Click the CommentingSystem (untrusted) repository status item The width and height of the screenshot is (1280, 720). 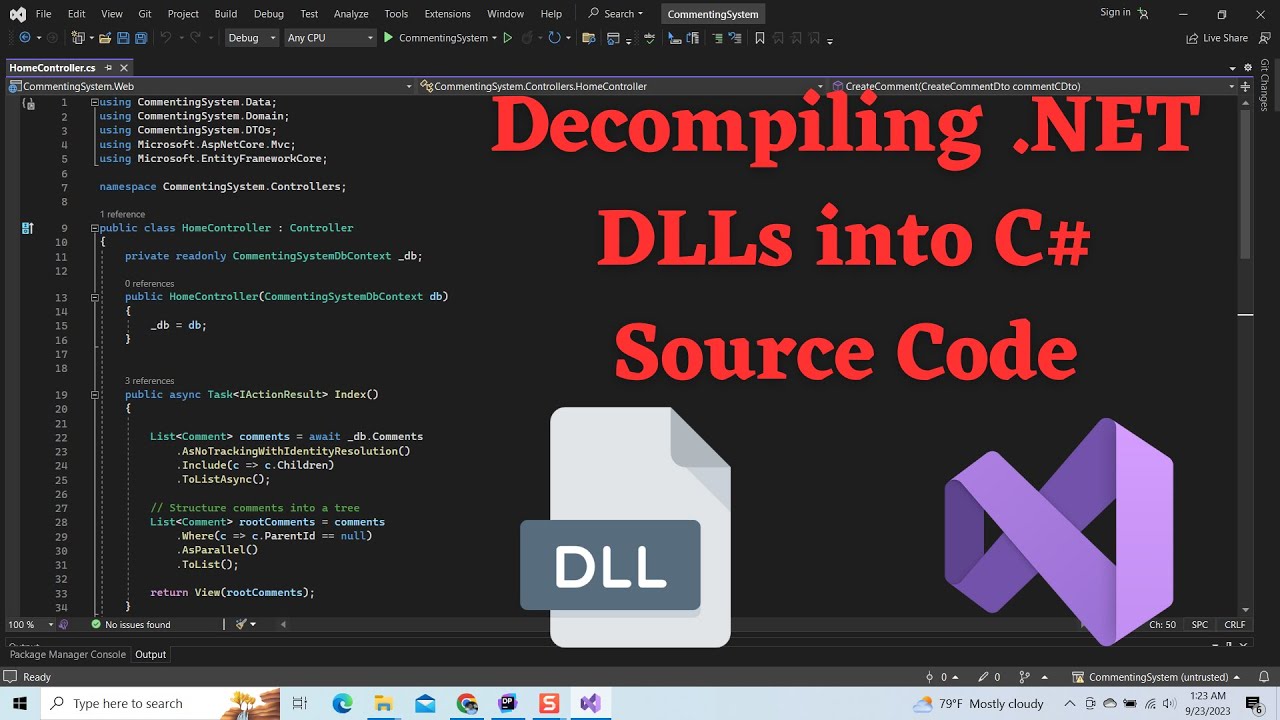click(x=1156, y=677)
